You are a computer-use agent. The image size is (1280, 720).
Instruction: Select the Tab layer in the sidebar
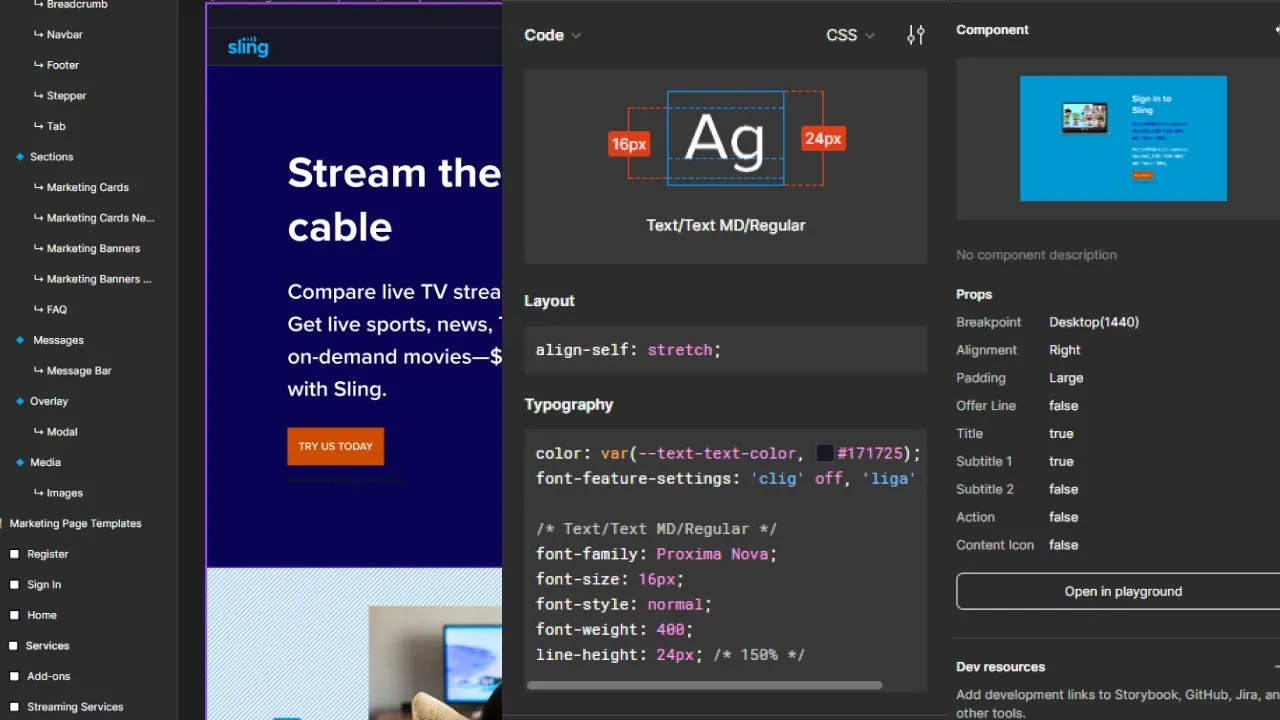coord(56,126)
